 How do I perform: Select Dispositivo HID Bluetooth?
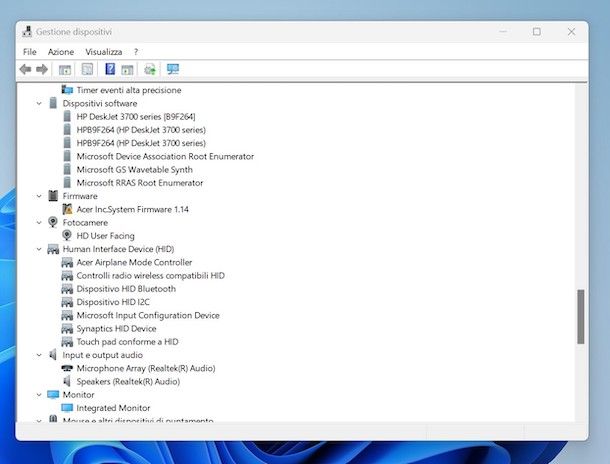(126, 289)
